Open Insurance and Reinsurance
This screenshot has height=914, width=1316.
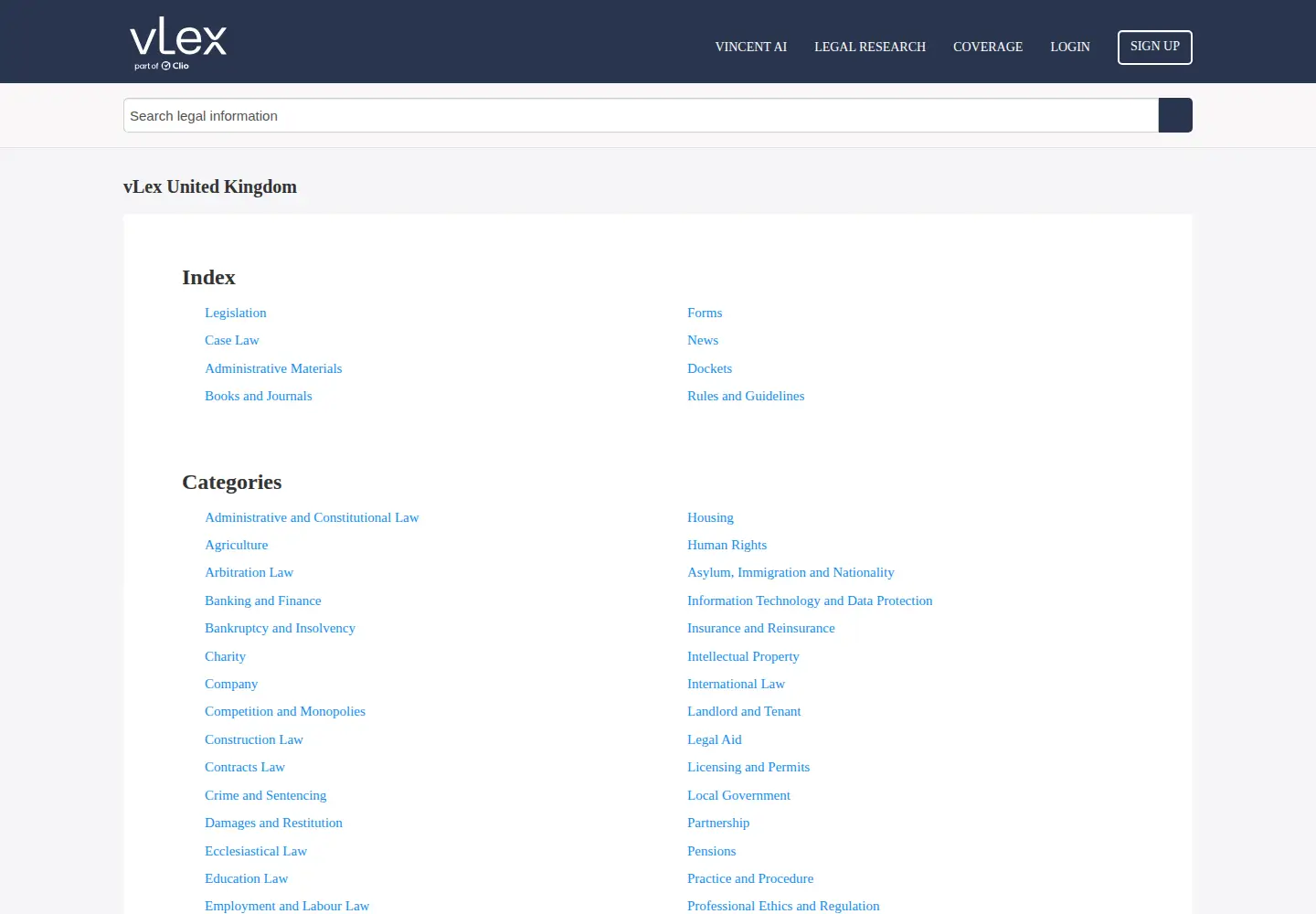pyautogui.click(x=761, y=628)
